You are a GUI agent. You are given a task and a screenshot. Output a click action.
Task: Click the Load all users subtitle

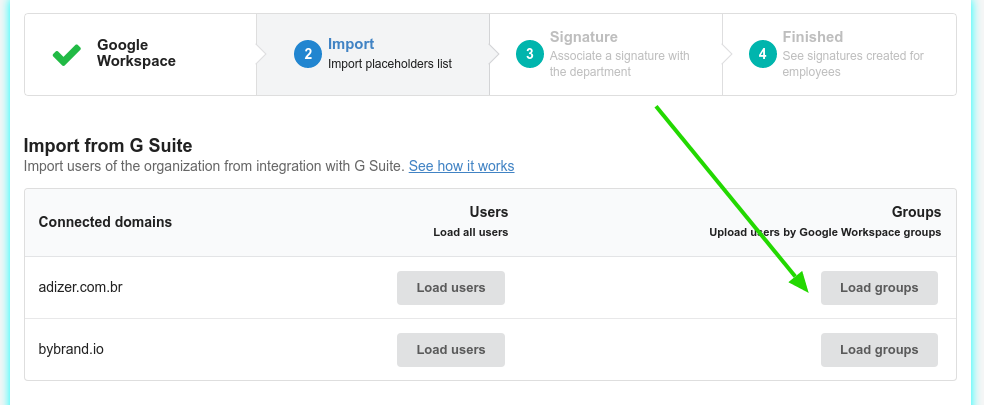(471, 232)
